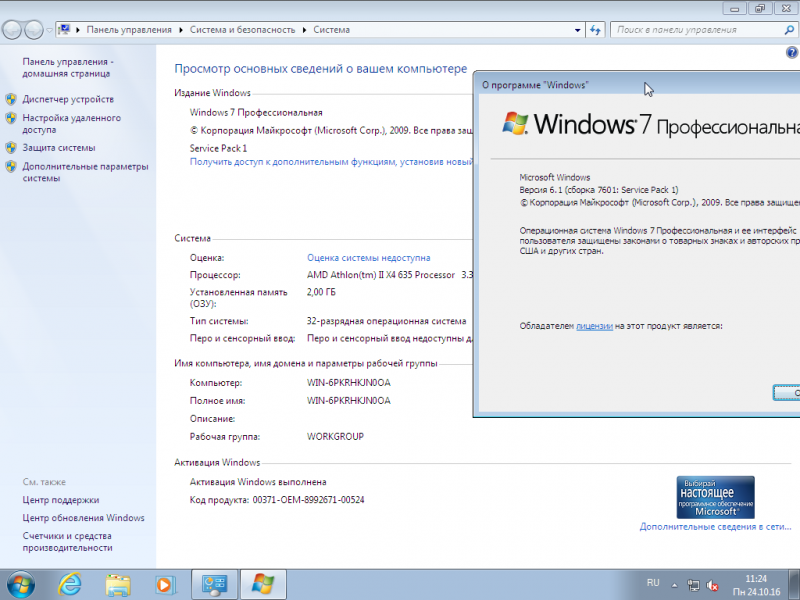Open recent pages dropdown next to Forward
Screen dimensions: 800x600
coord(49,30)
